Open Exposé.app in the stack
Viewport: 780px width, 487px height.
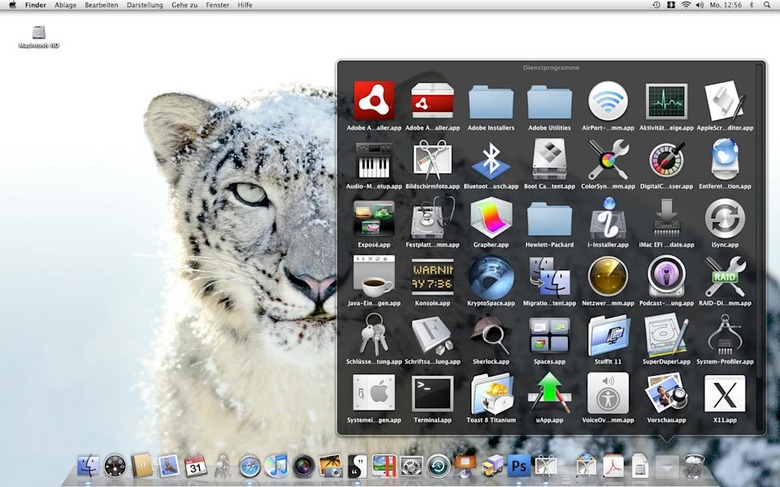point(374,218)
